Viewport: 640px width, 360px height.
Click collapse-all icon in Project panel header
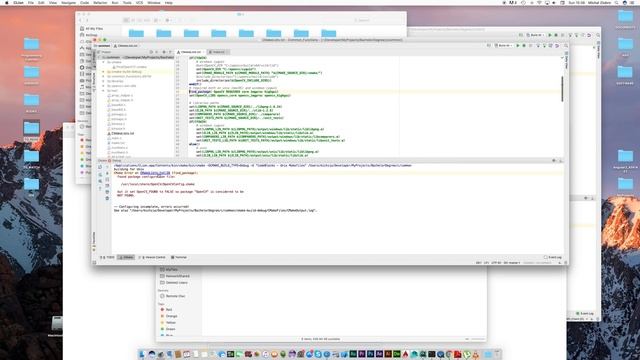pyautogui.click(x=155, y=52)
